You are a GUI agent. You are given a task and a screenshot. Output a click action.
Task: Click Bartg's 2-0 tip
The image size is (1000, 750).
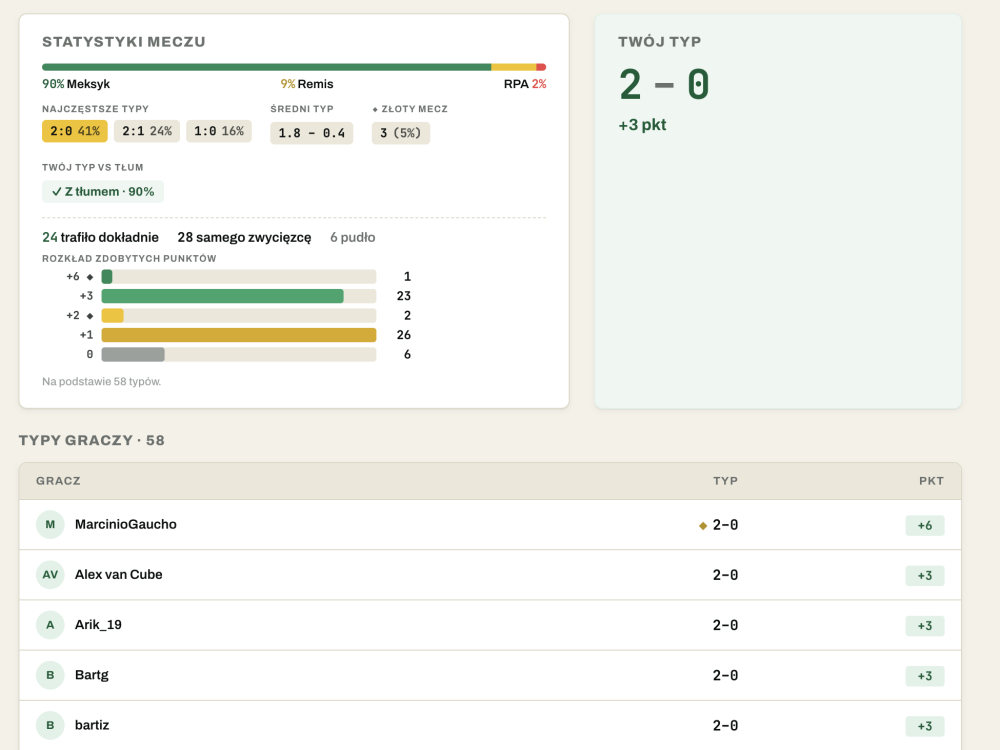(x=725, y=675)
